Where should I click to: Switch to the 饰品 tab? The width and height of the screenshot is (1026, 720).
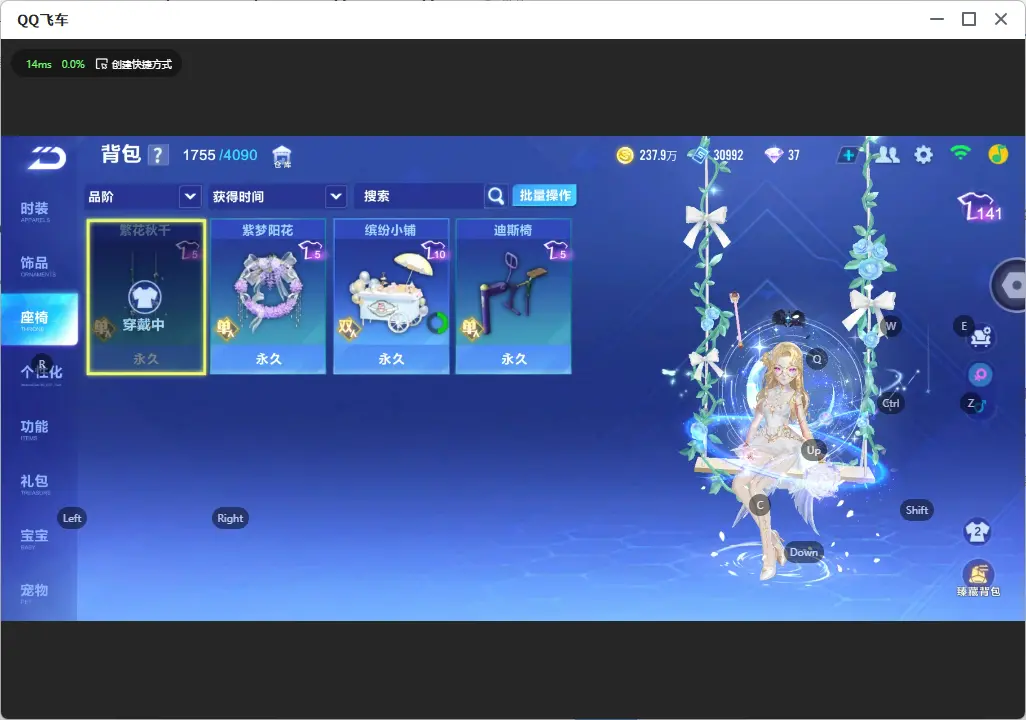(34, 265)
